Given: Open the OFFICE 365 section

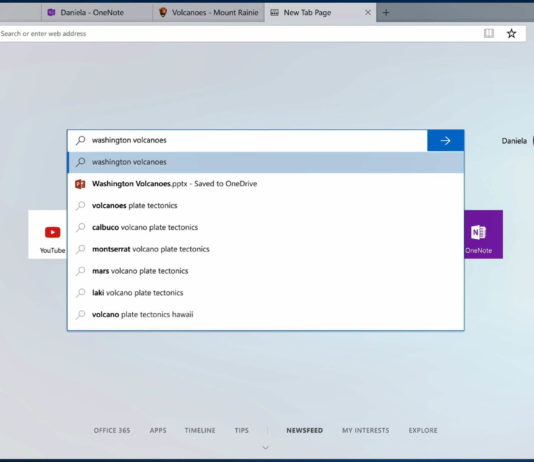Looking at the screenshot, I should pos(112,430).
